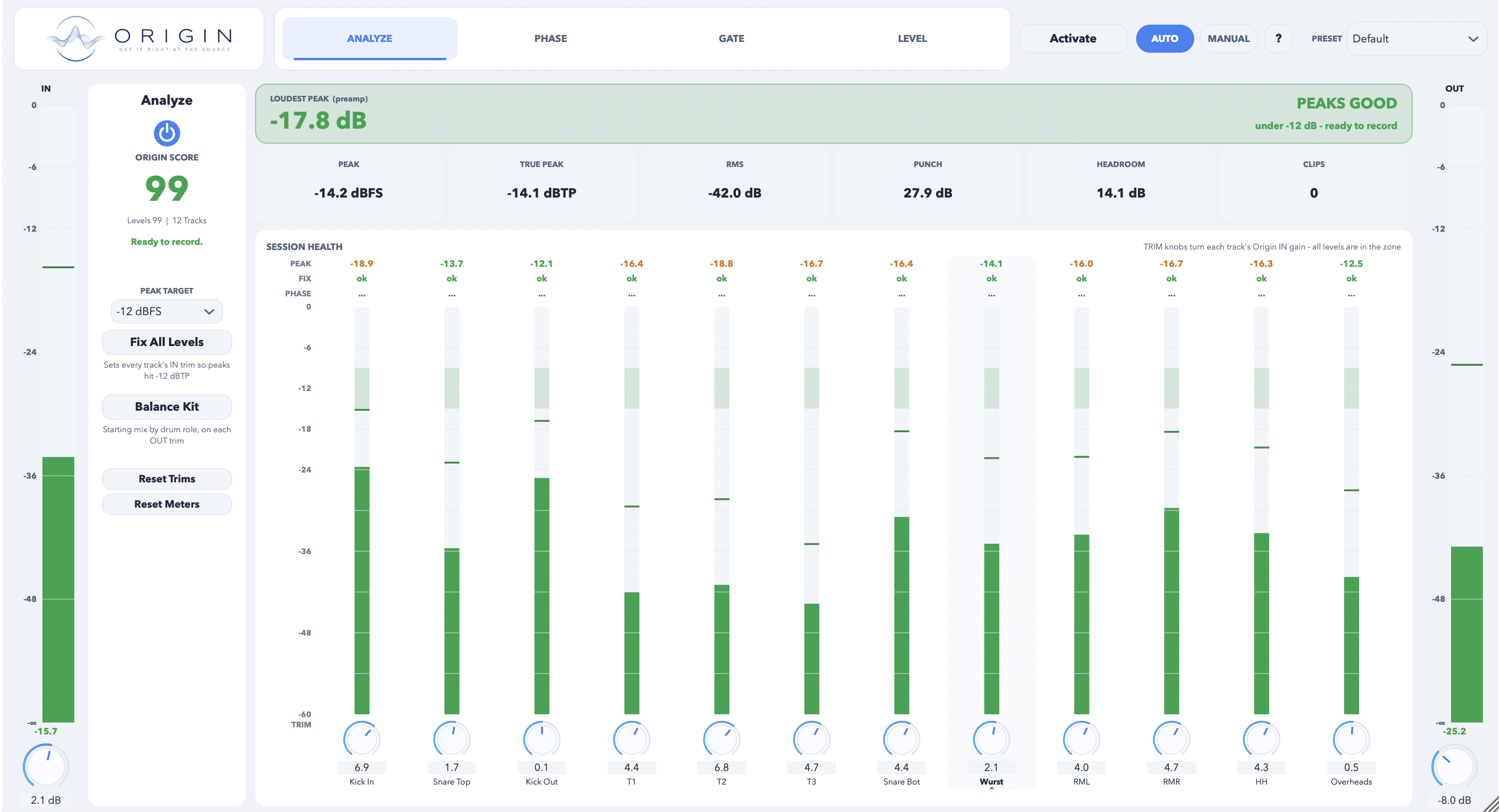Open the Default preset dropdown
This screenshot has height=812, width=1500.
[x=1415, y=39]
